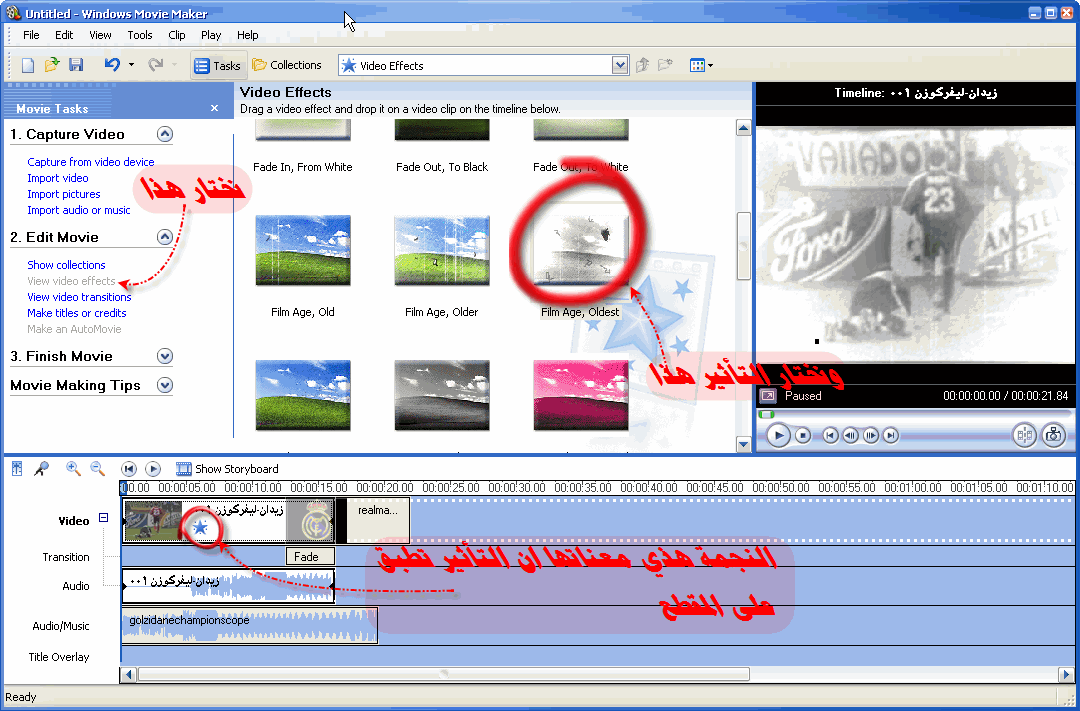1080x711 pixels.
Task: Play the preview video
Action: [778, 435]
